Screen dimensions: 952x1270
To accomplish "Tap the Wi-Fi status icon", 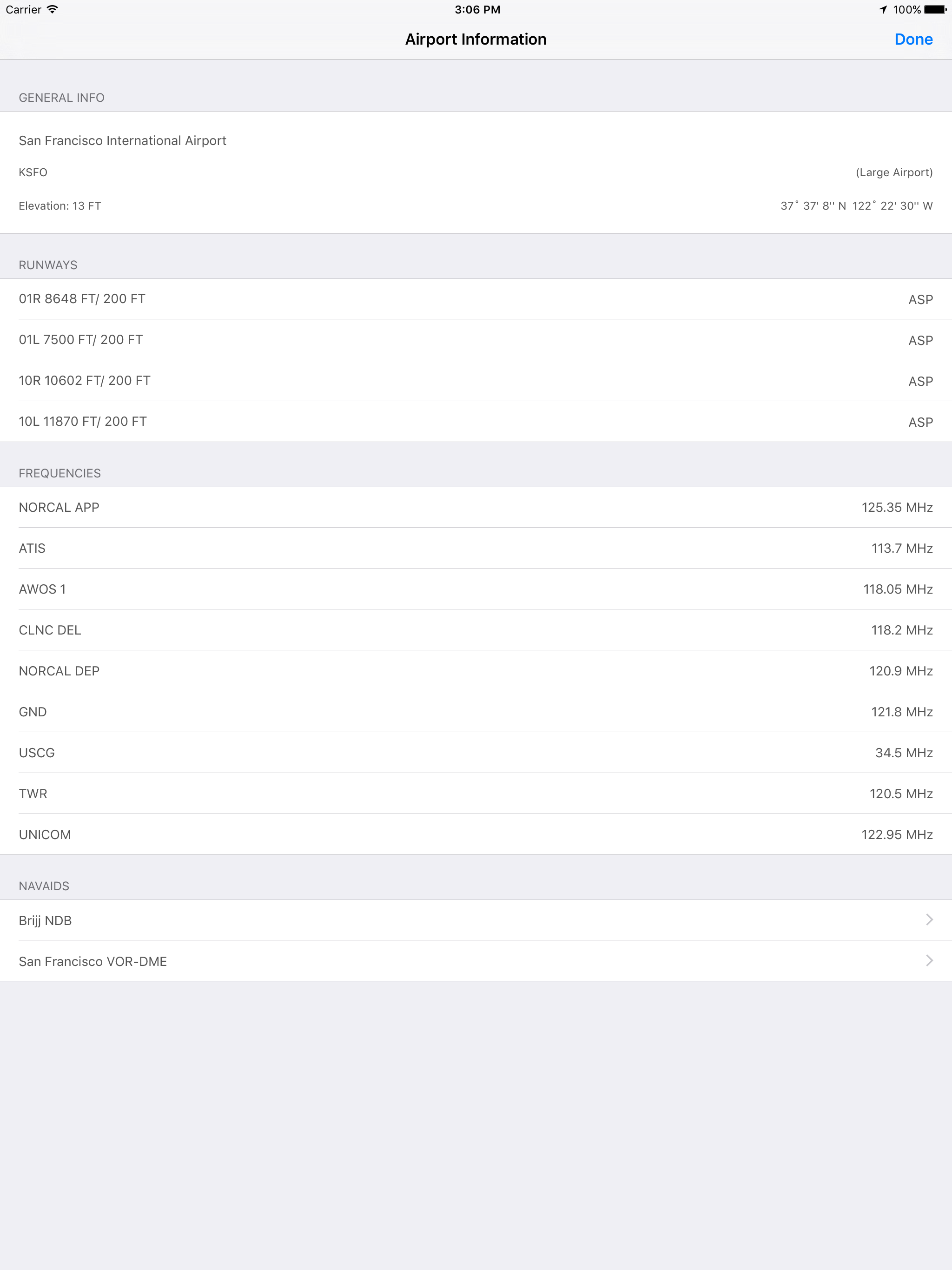I will tap(53, 9).
